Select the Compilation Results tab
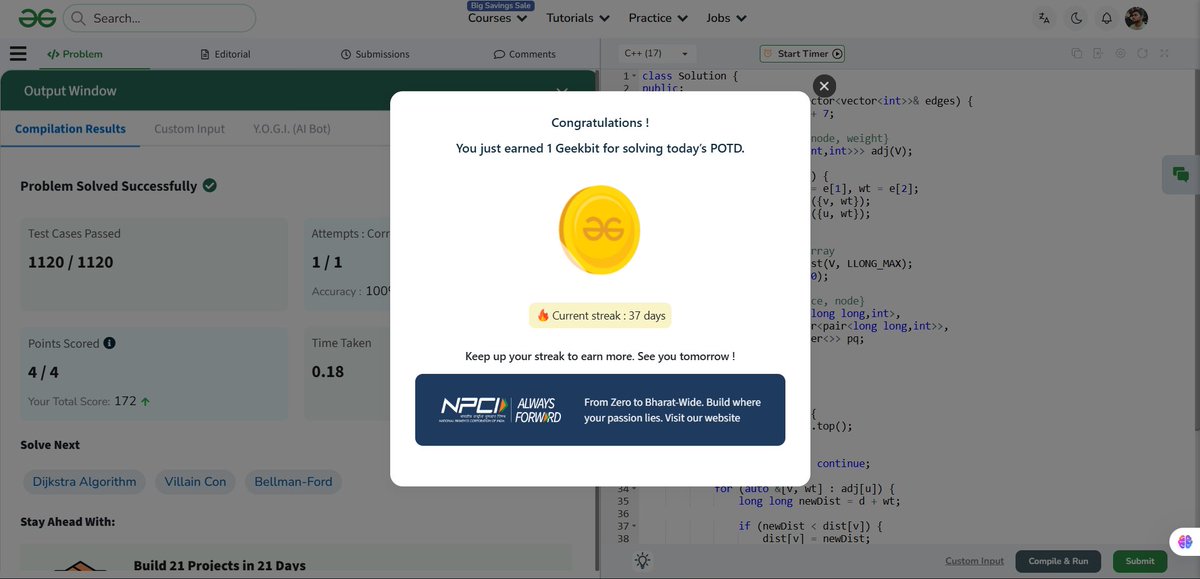The image size is (1200, 579). click(x=70, y=129)
